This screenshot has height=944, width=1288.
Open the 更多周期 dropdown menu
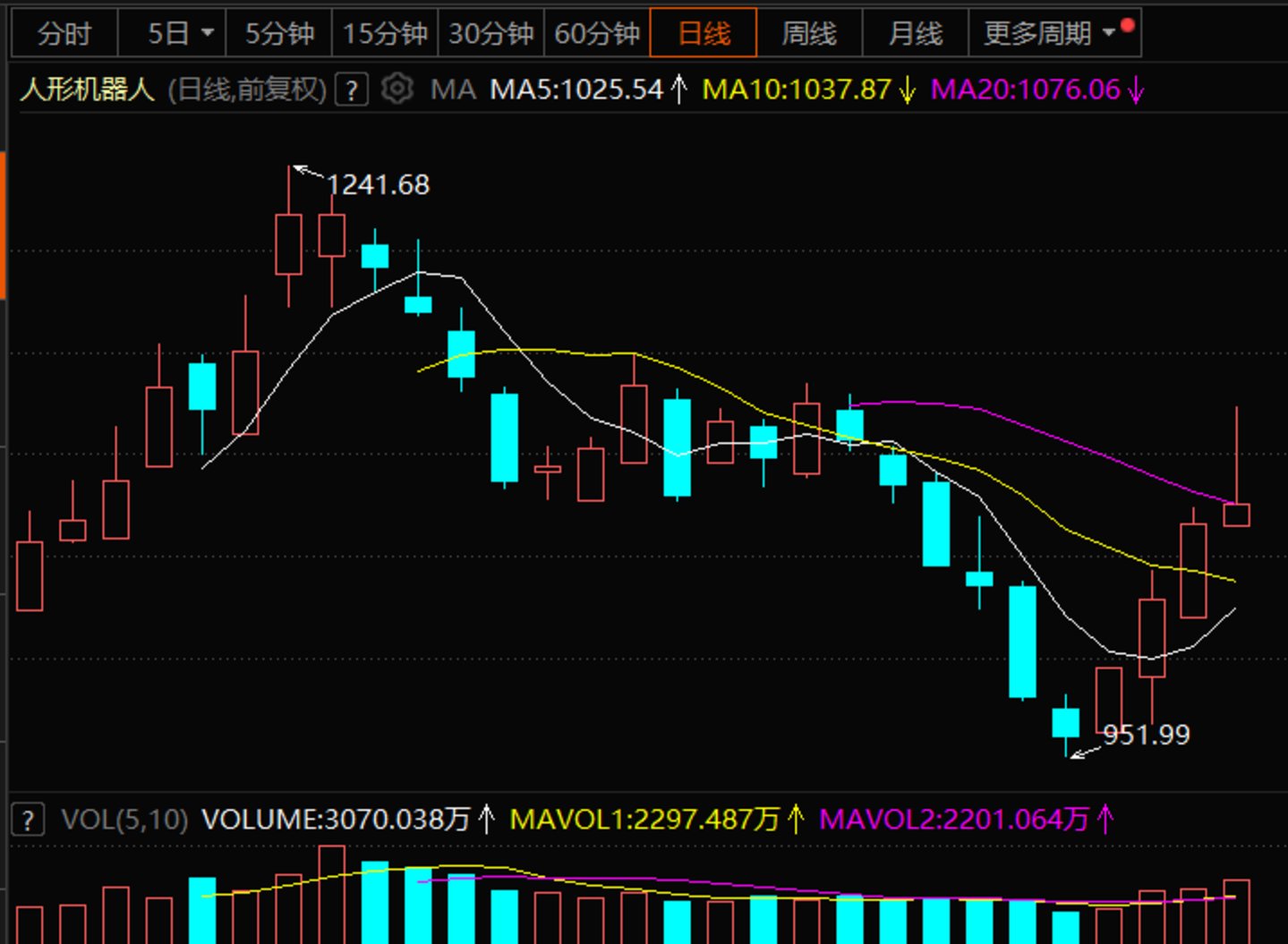pos(1049,33)
